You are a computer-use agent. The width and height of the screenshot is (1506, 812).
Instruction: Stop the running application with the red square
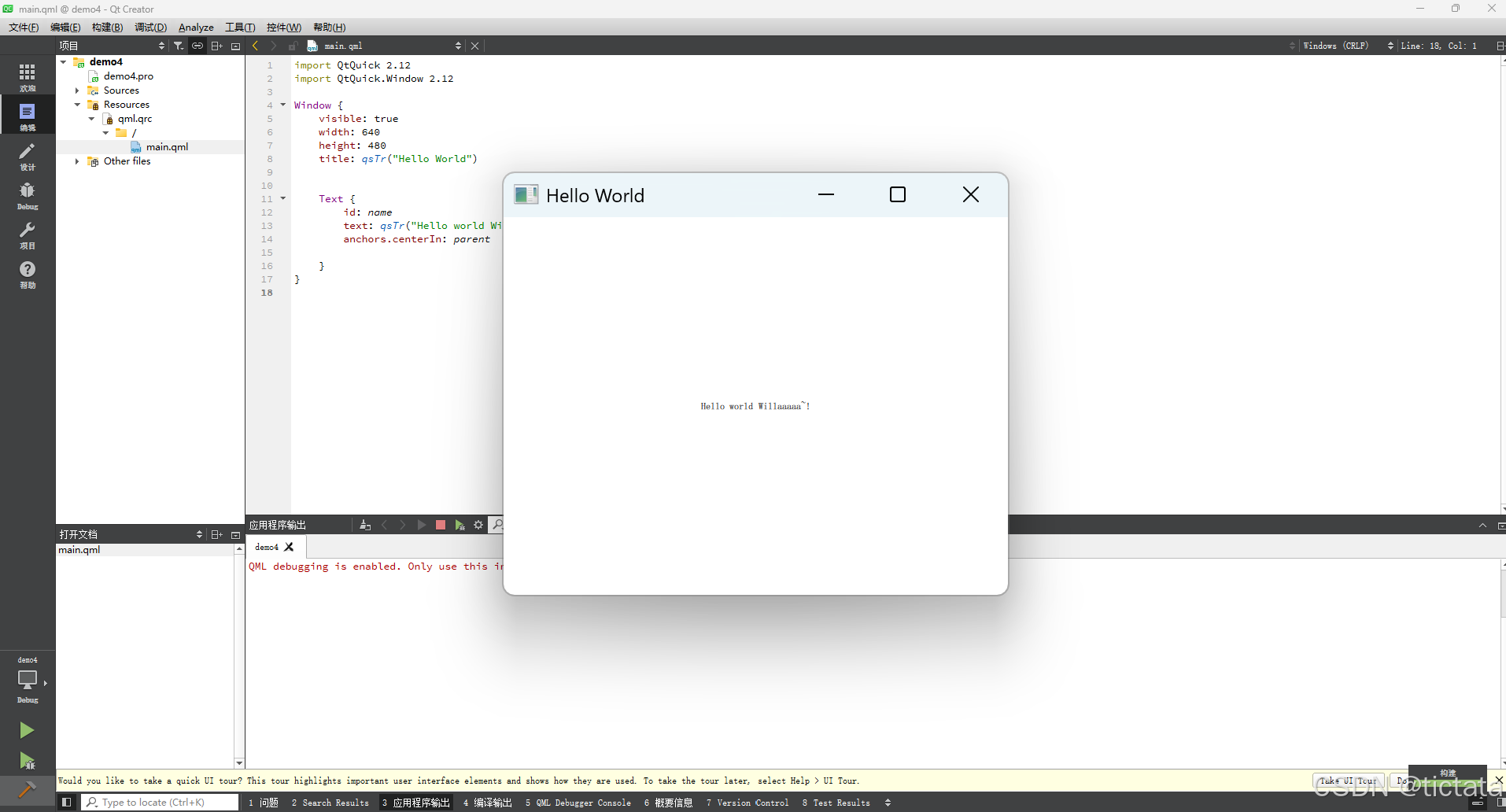point(440,525)
